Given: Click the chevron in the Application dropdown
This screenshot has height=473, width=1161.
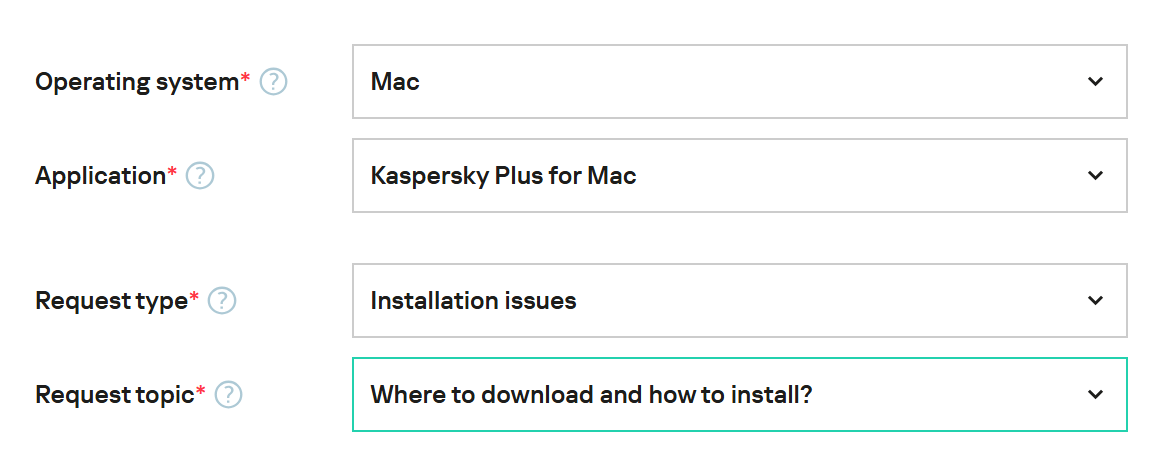Looking at the screenshot, I should point(1095,176).
